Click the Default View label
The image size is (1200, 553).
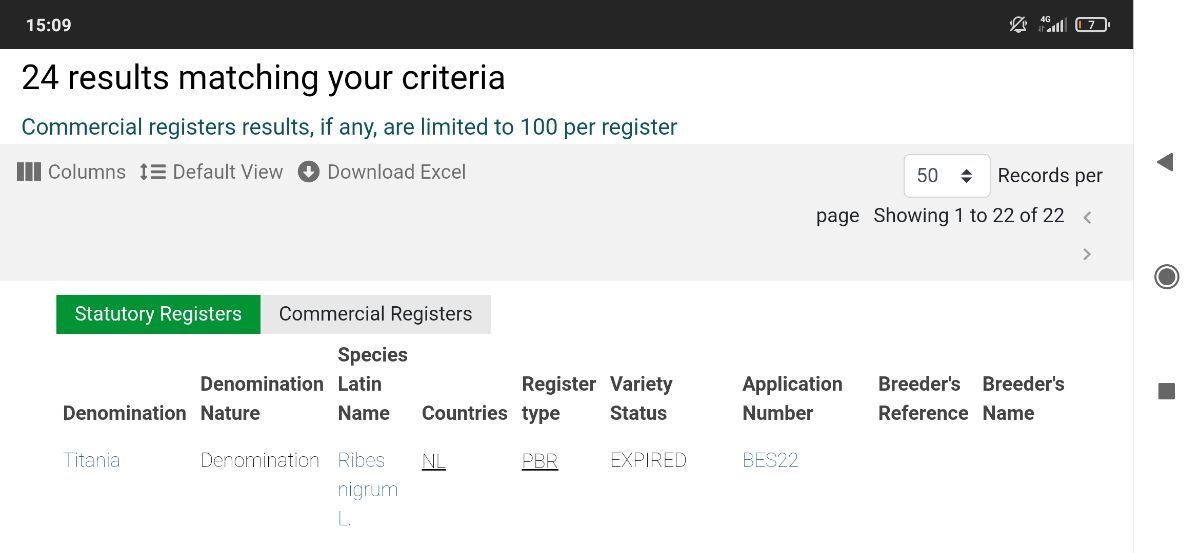click(x=227, y=172)
